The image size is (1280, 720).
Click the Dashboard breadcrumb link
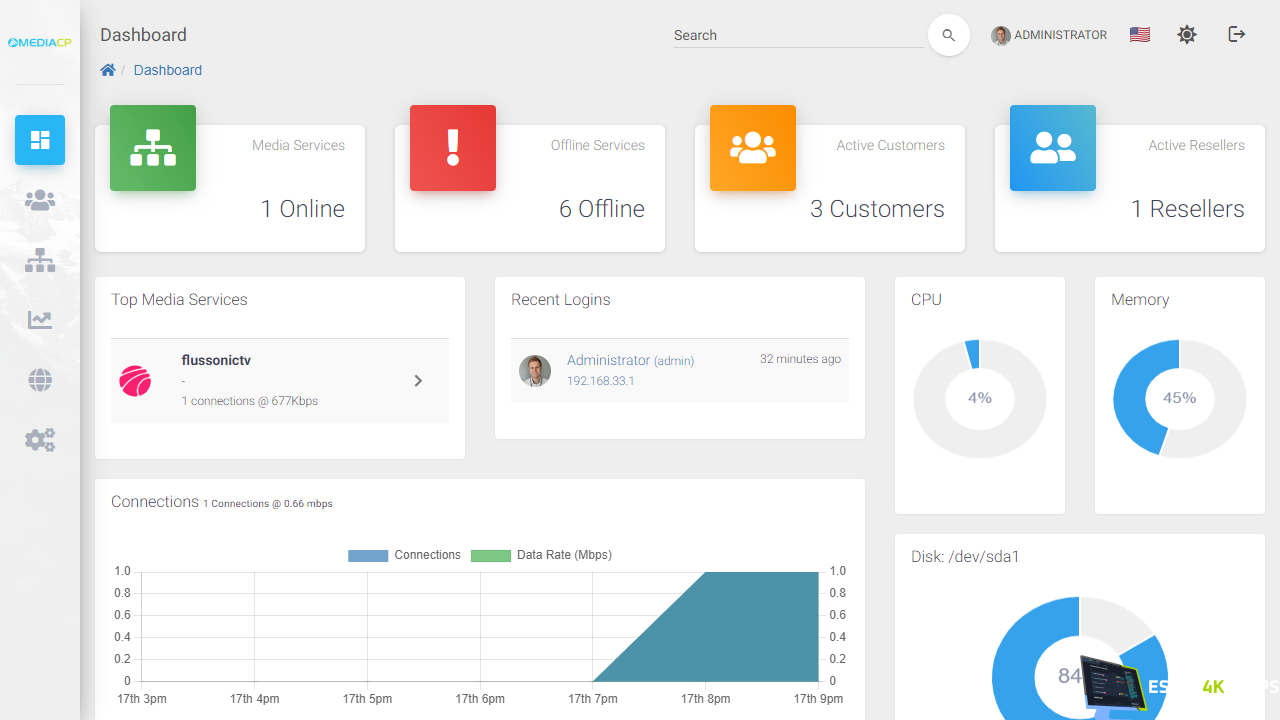tap(167, 70)
